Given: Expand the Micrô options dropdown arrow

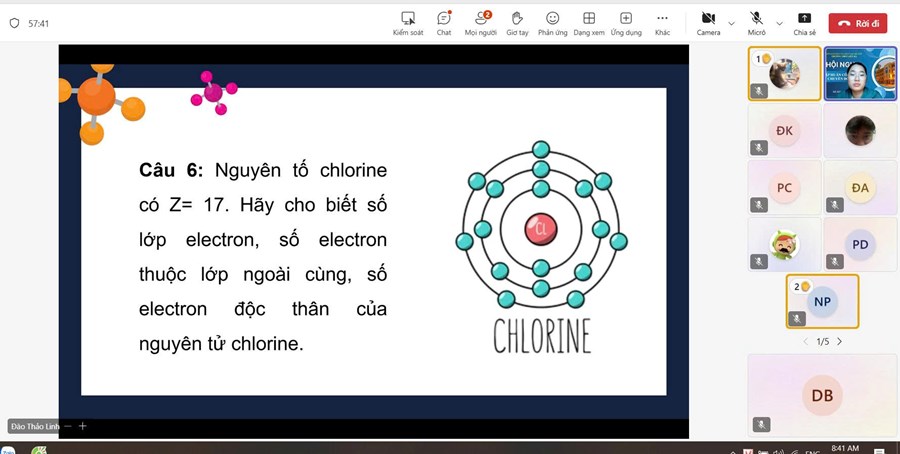Looking at the screenshot, I should point(779,23).
